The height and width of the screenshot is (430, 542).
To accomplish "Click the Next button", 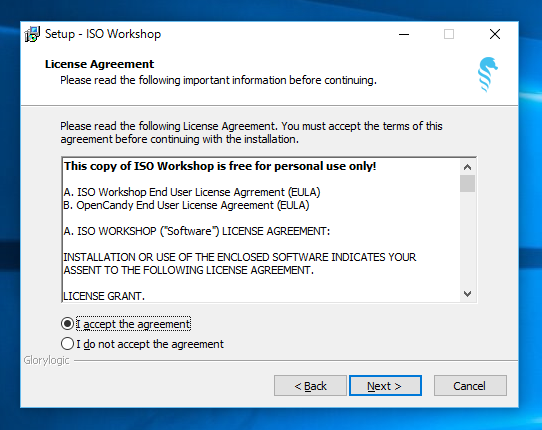I will coord(385,385).
